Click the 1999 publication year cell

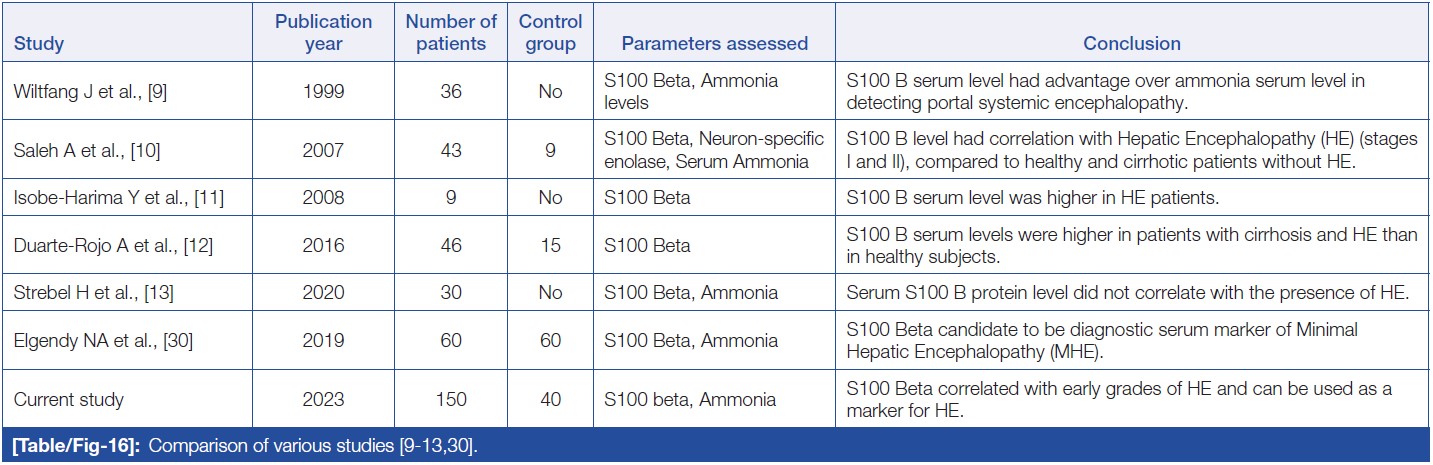323,92
